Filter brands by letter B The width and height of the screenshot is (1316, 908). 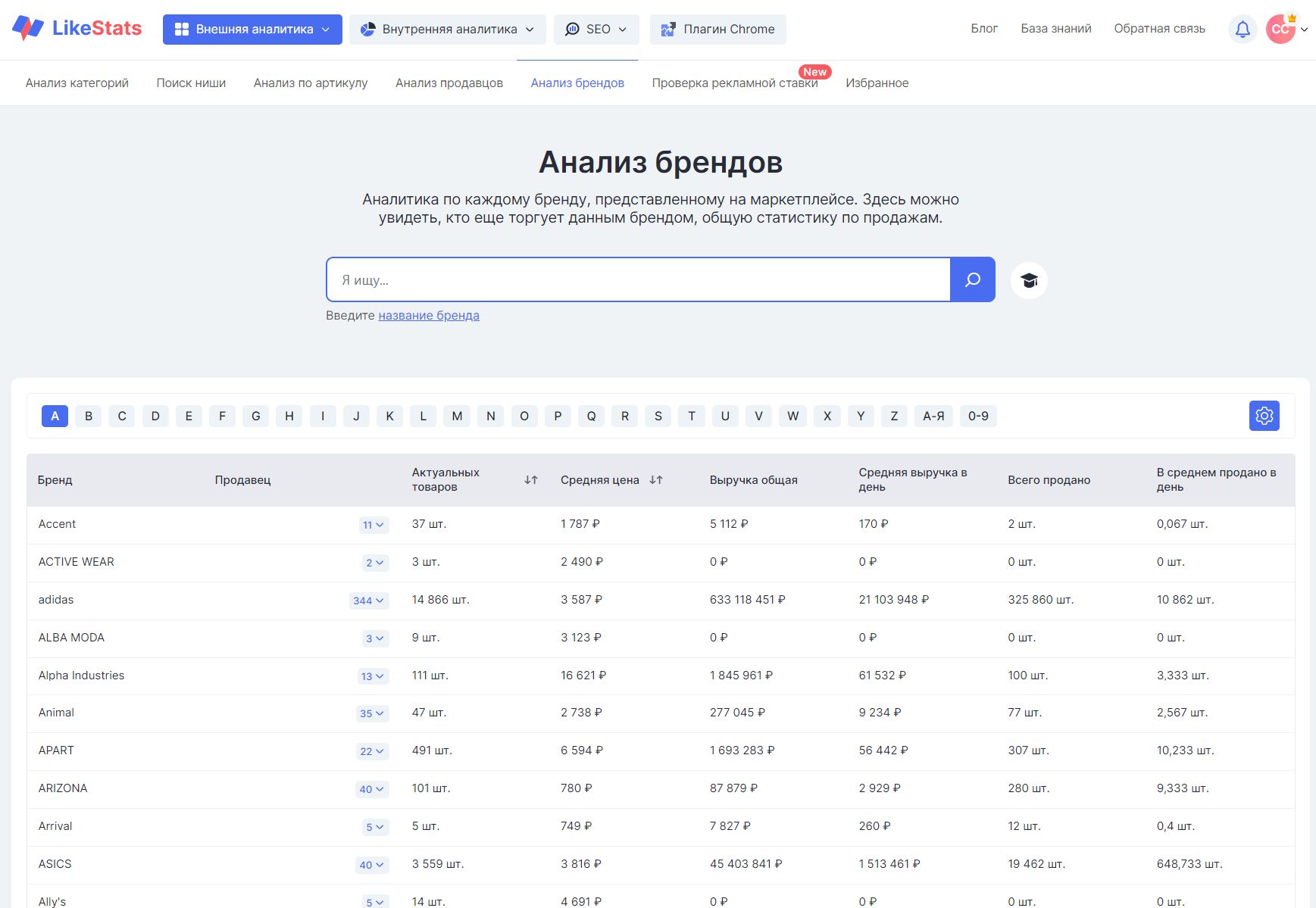click(x=89, y=416)
